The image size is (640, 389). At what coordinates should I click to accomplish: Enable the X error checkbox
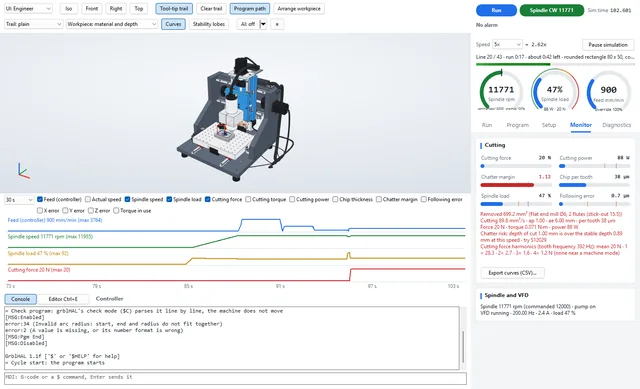(x=40, y=211)
